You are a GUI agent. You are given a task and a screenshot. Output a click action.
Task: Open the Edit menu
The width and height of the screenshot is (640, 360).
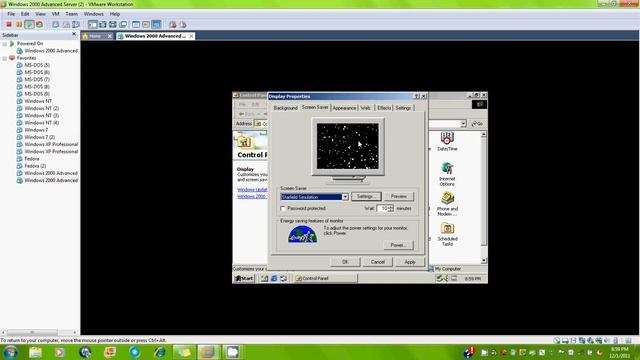[25, 14]
